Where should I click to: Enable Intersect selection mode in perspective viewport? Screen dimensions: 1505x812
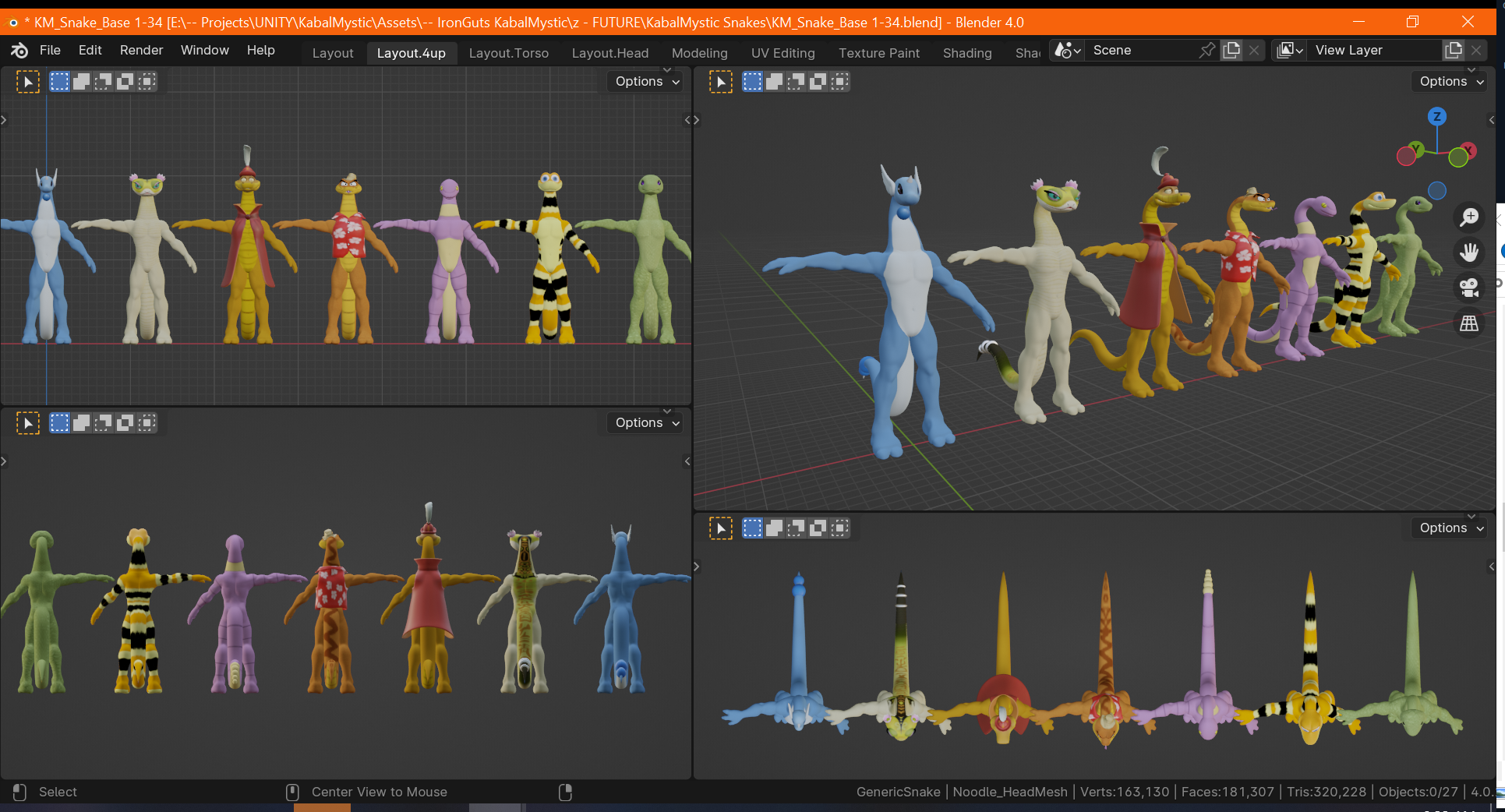[x=839, y=82]
